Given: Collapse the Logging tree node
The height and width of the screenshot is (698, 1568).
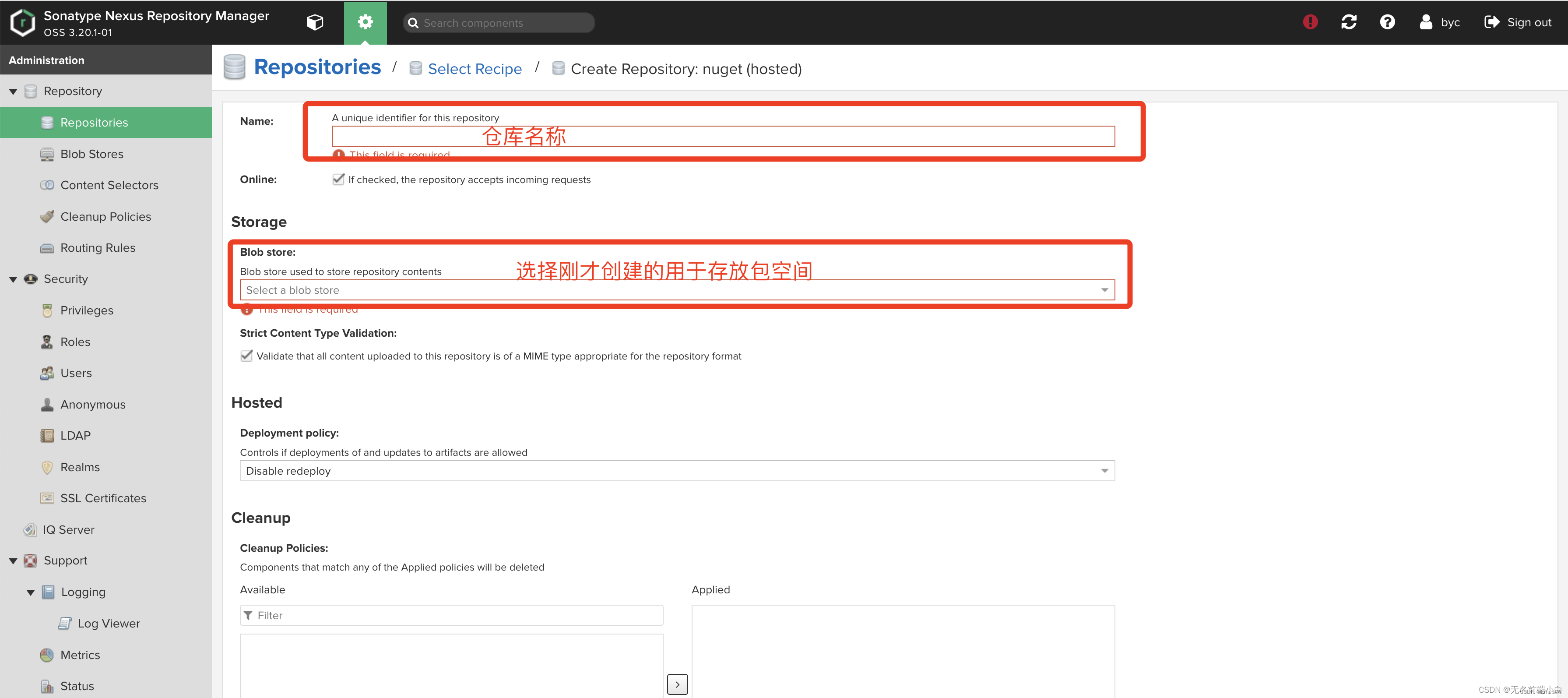Looking at the screenshot, I should (x=31, y=592).
